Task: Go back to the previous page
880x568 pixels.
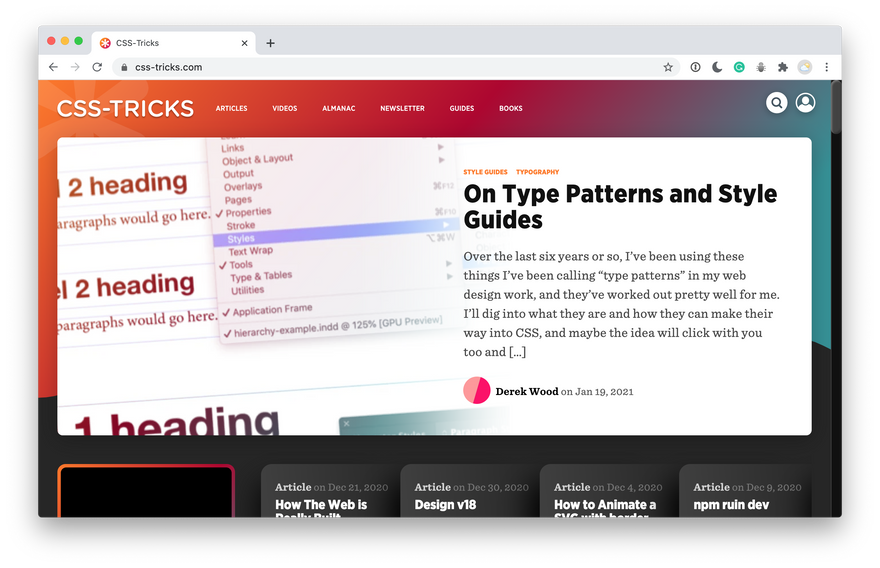Action: [53, 67]
